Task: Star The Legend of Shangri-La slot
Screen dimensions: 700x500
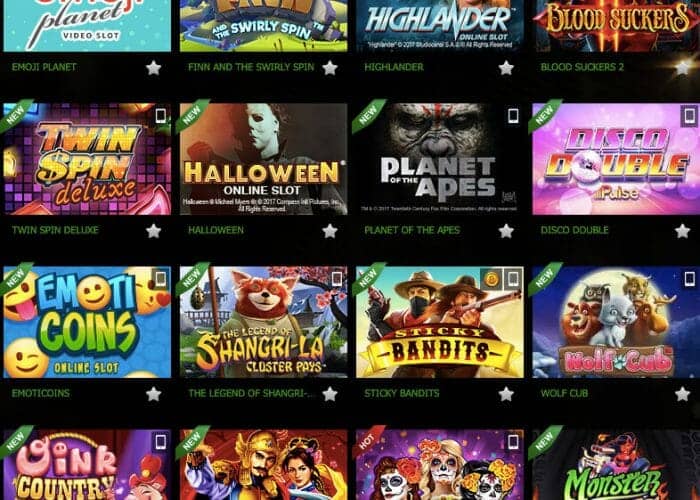Action: click(329, 394)
